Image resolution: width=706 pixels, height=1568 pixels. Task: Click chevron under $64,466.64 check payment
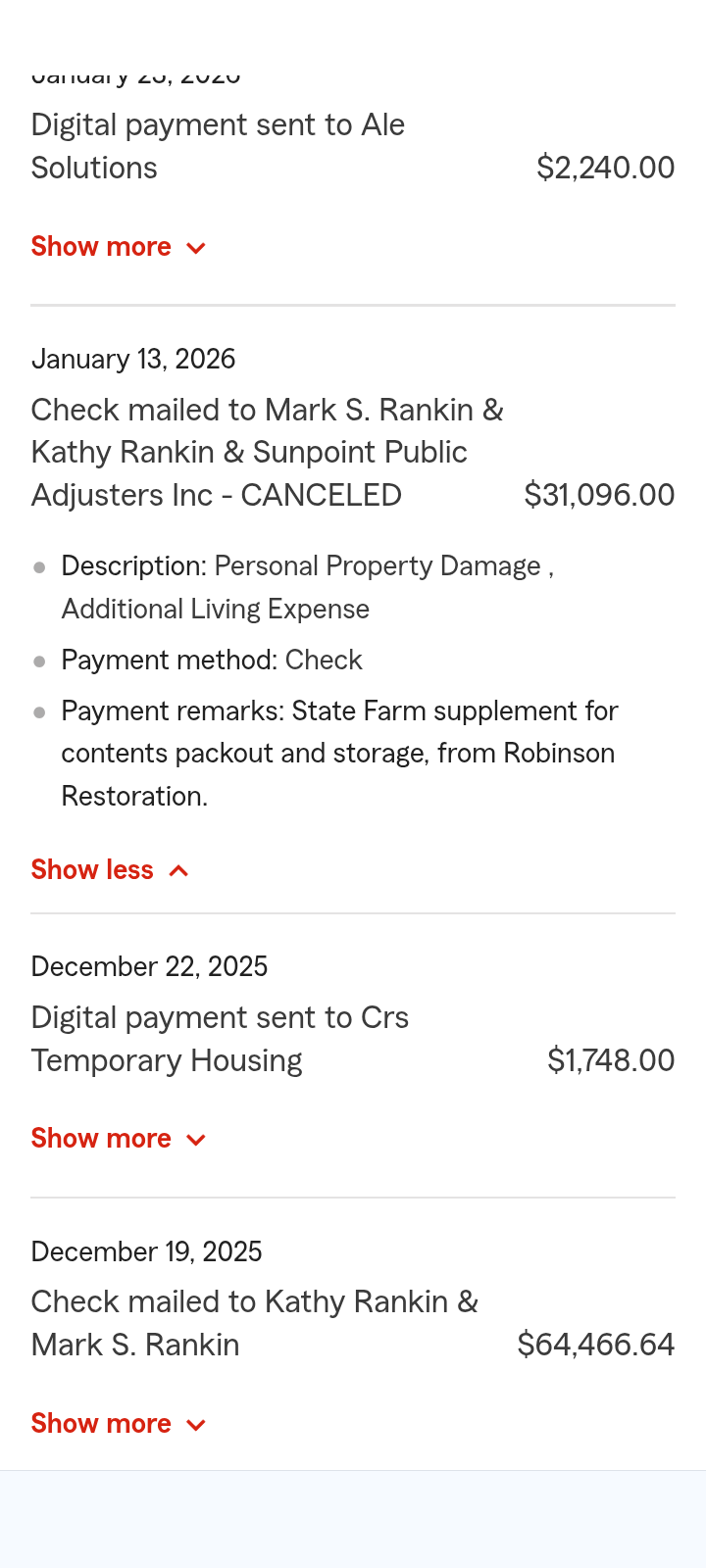tap(196, 1425)
